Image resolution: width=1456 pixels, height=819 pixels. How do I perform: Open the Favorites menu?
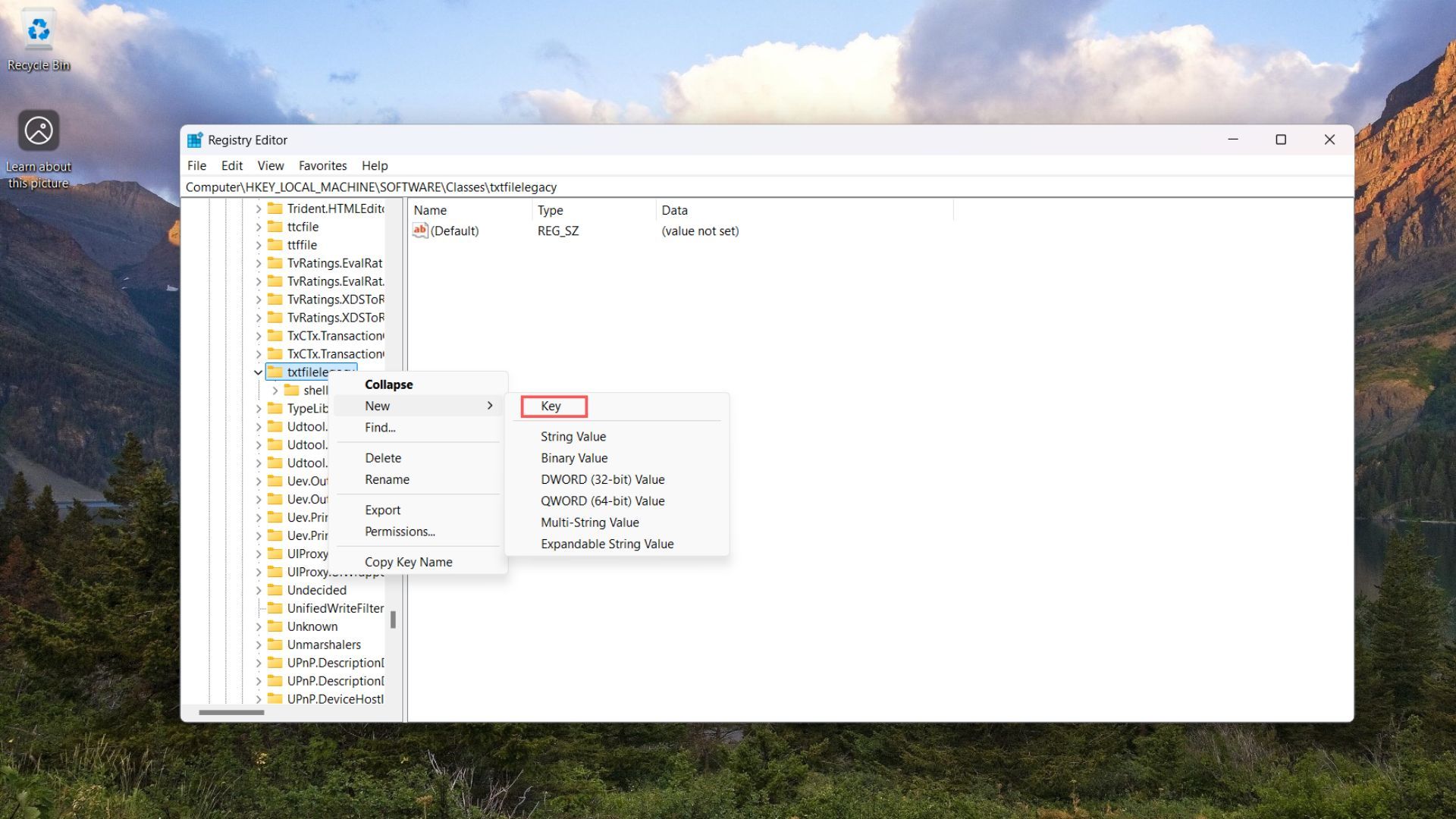click(322, 165)
